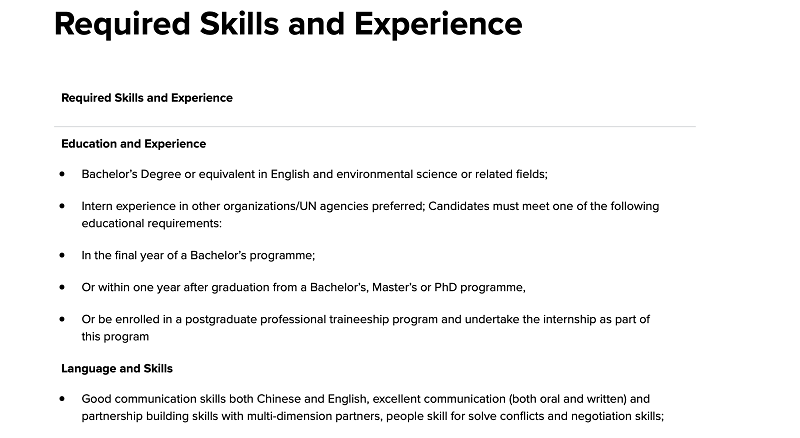Click the large "Required Skills and Experience" page title

click(288, 25)
